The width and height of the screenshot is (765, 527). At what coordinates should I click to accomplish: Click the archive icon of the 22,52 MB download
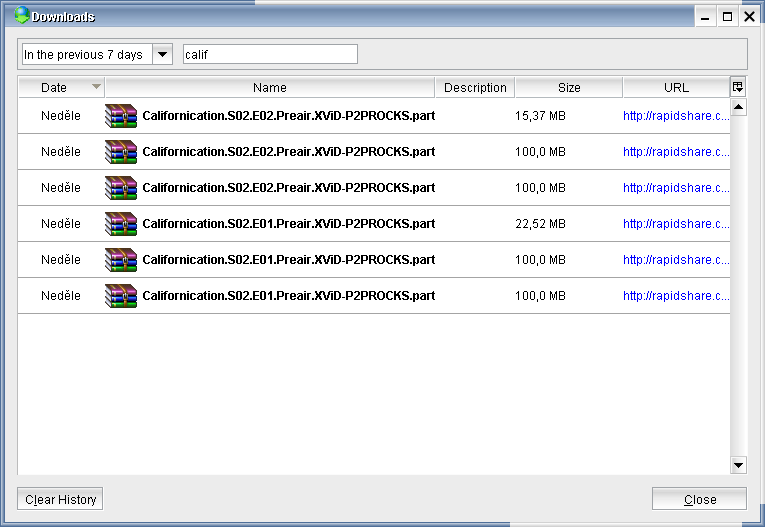coord(121,223)
